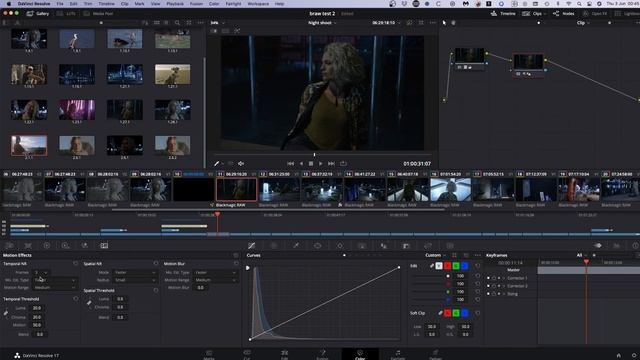This screenshot has width=640, height=360.
Task: Open the 3D stereoscopic palette icon
Action: (x=450, y=245)
